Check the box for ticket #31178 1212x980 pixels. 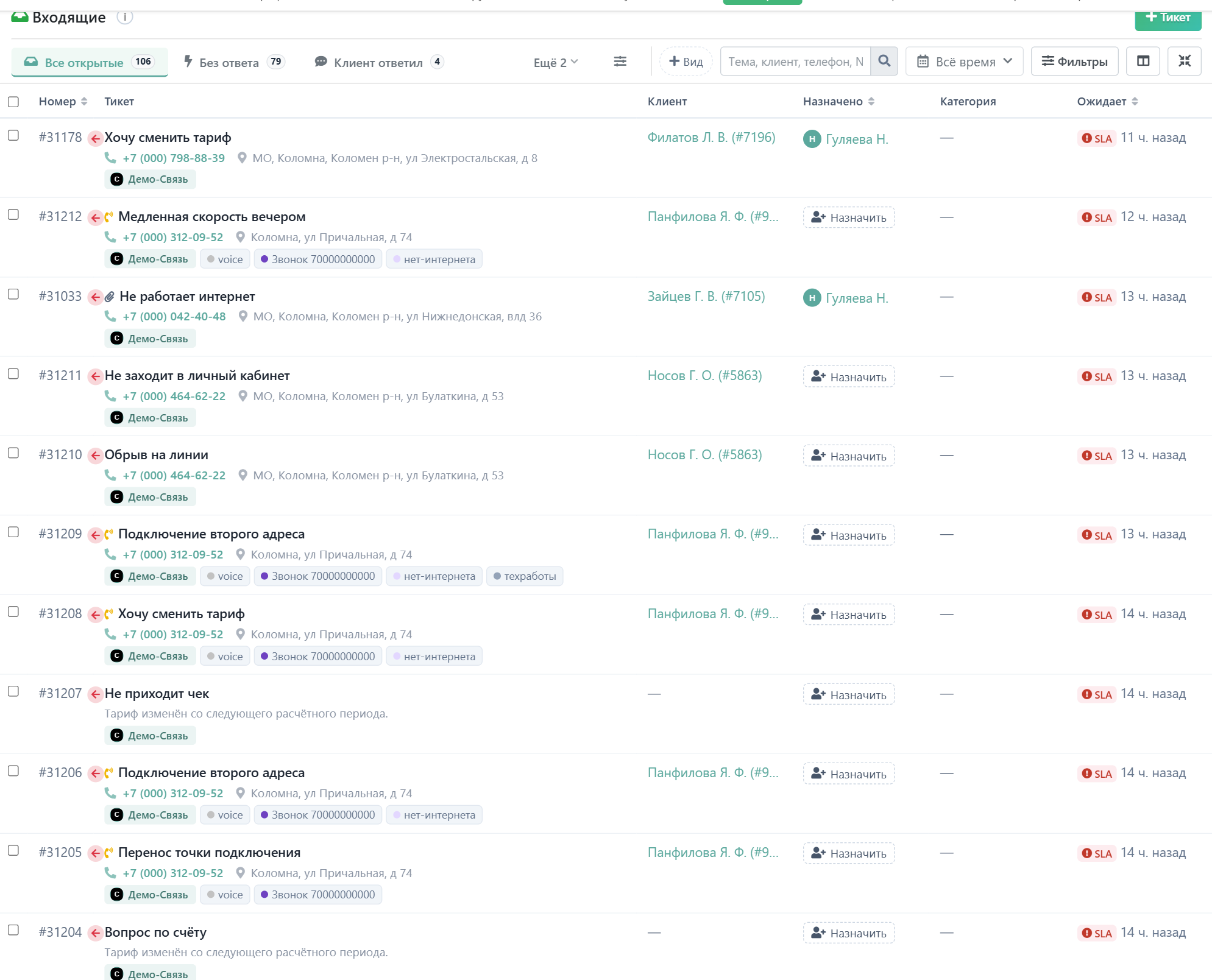(13, 136)
